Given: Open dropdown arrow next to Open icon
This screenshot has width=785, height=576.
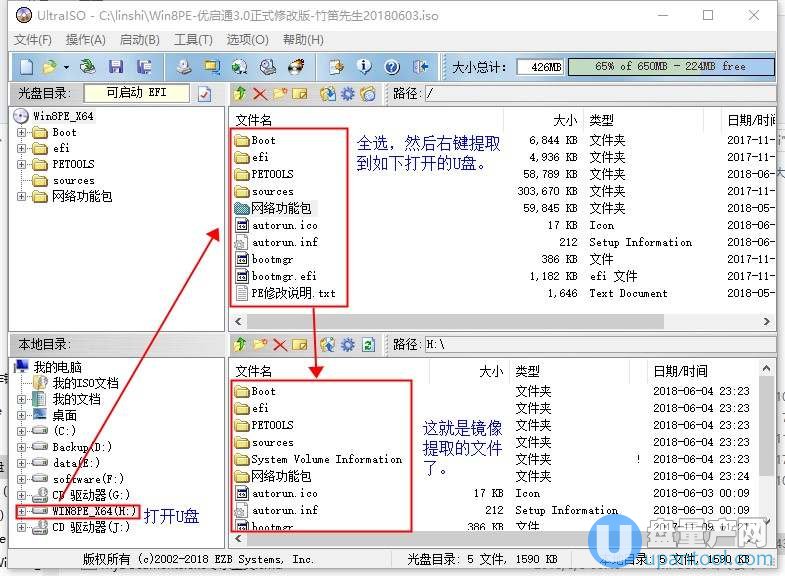Looking at the screenshot, I should tap(66, 67).
